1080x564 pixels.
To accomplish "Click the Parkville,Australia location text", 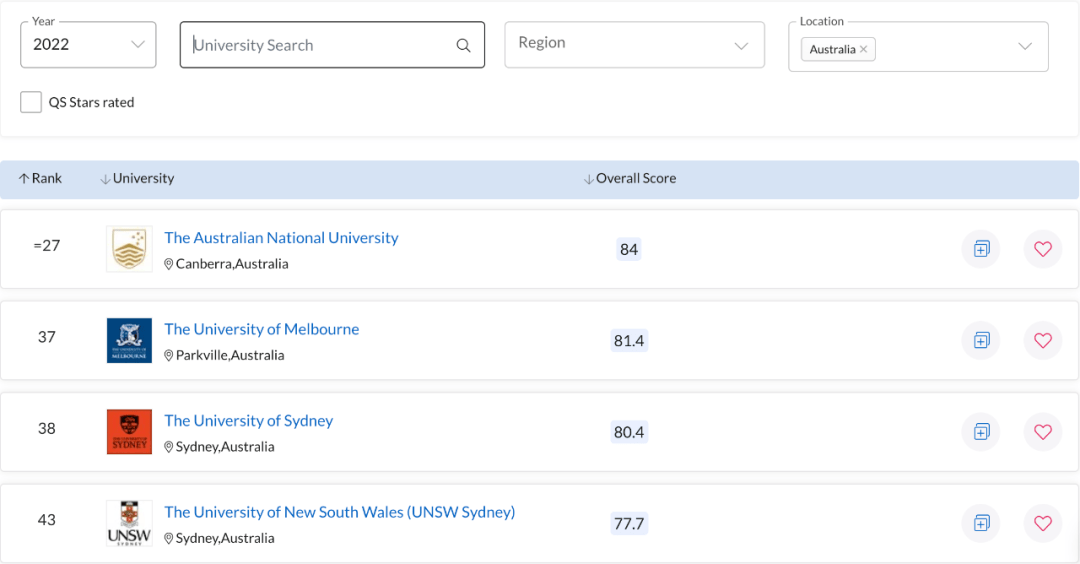I will coord(230,355).
